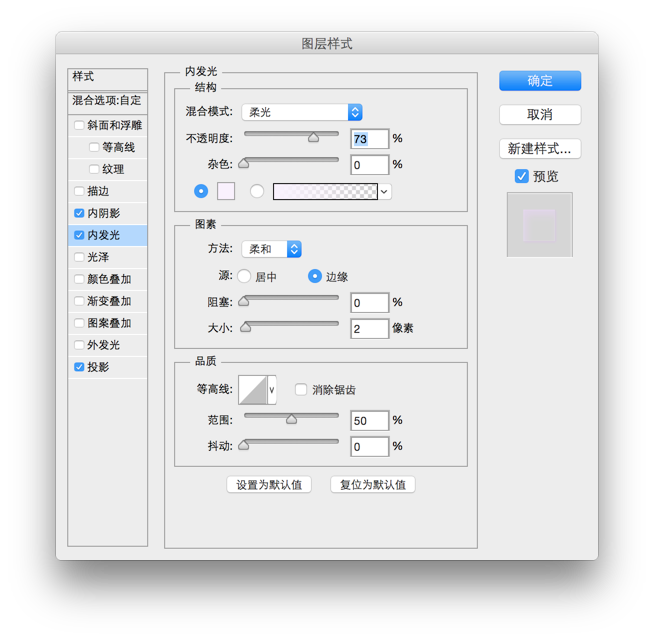Enable 消除锯齿 checkbox
This screenshot has width=654, height=640.
point(301,390)
